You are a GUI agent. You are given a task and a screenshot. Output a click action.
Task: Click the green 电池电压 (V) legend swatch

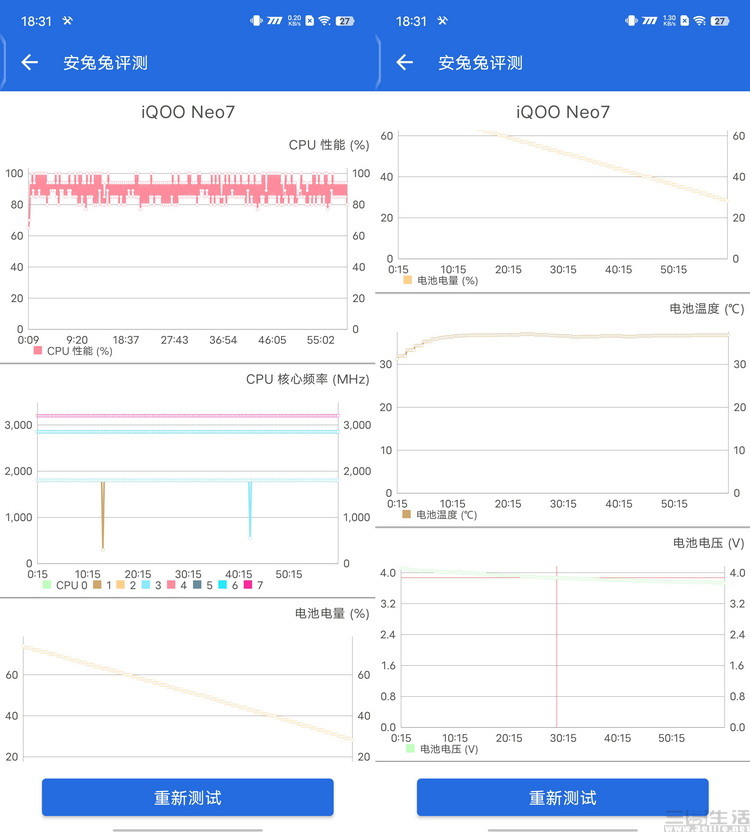tap(410, 749)
